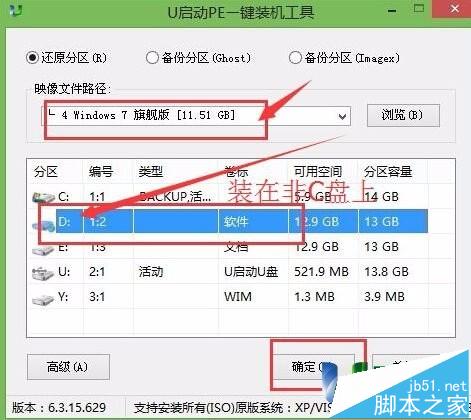The width and height of the screenshot is (471, 420).
Task: Maximize the U启动PE window
Action: 419,8
